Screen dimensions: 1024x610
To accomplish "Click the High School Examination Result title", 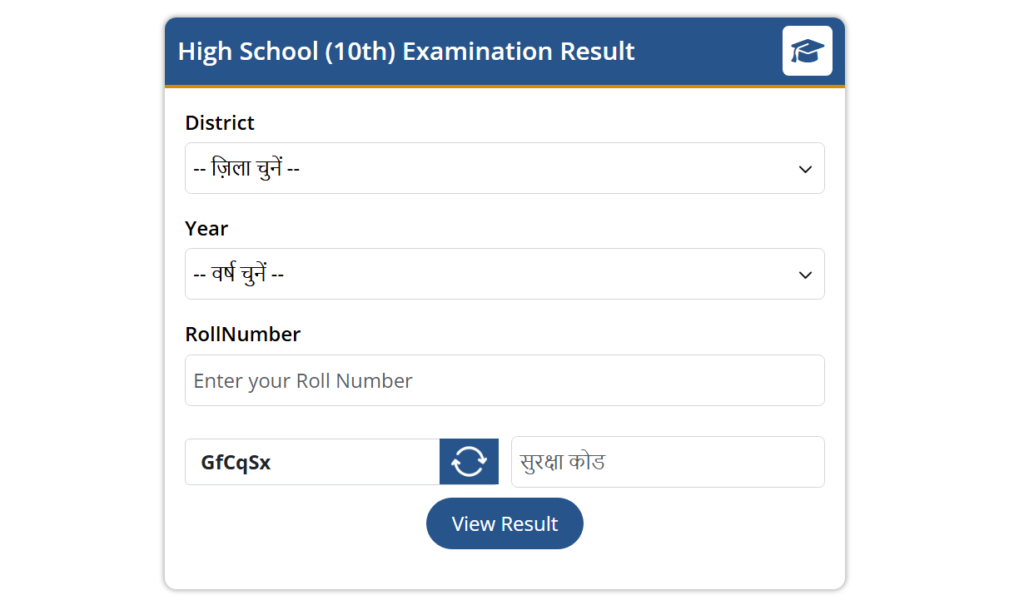I will (405, 51).
